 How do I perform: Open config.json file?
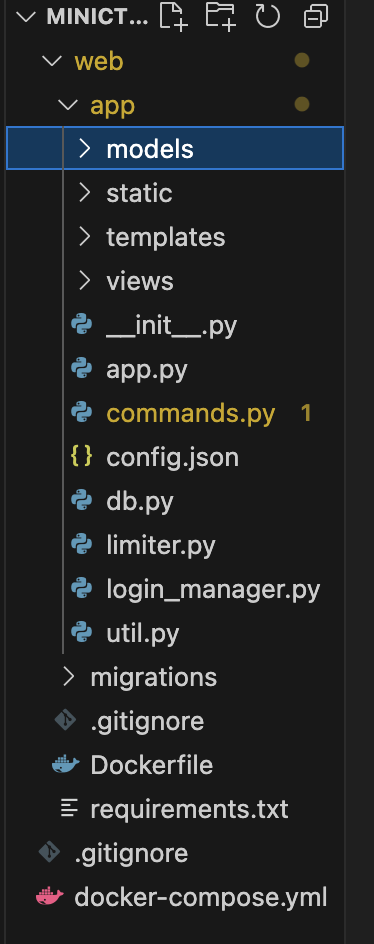click(x=172, y=458)
